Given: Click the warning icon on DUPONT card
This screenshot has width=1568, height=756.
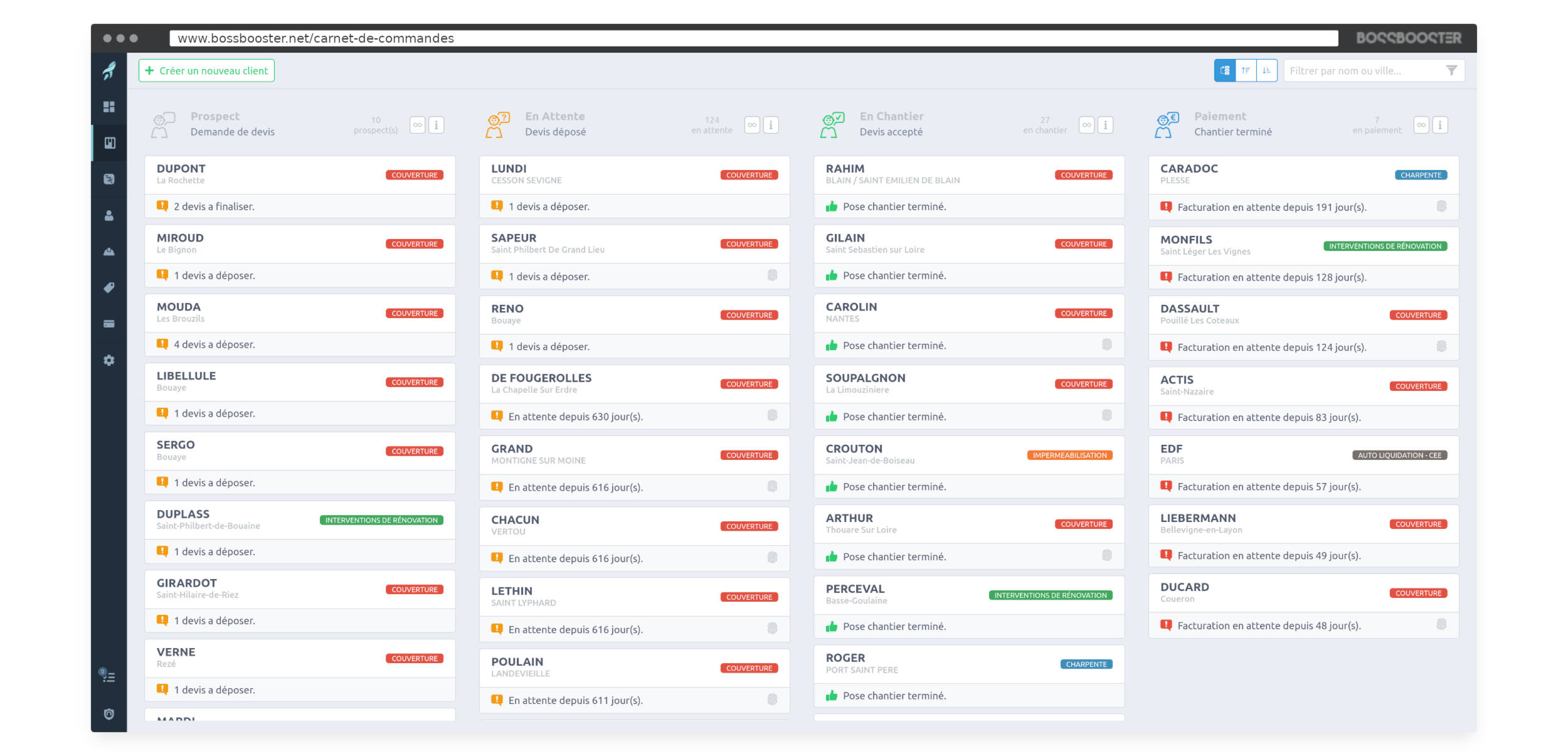Looking at the screenshot, I should coord(162,206).
